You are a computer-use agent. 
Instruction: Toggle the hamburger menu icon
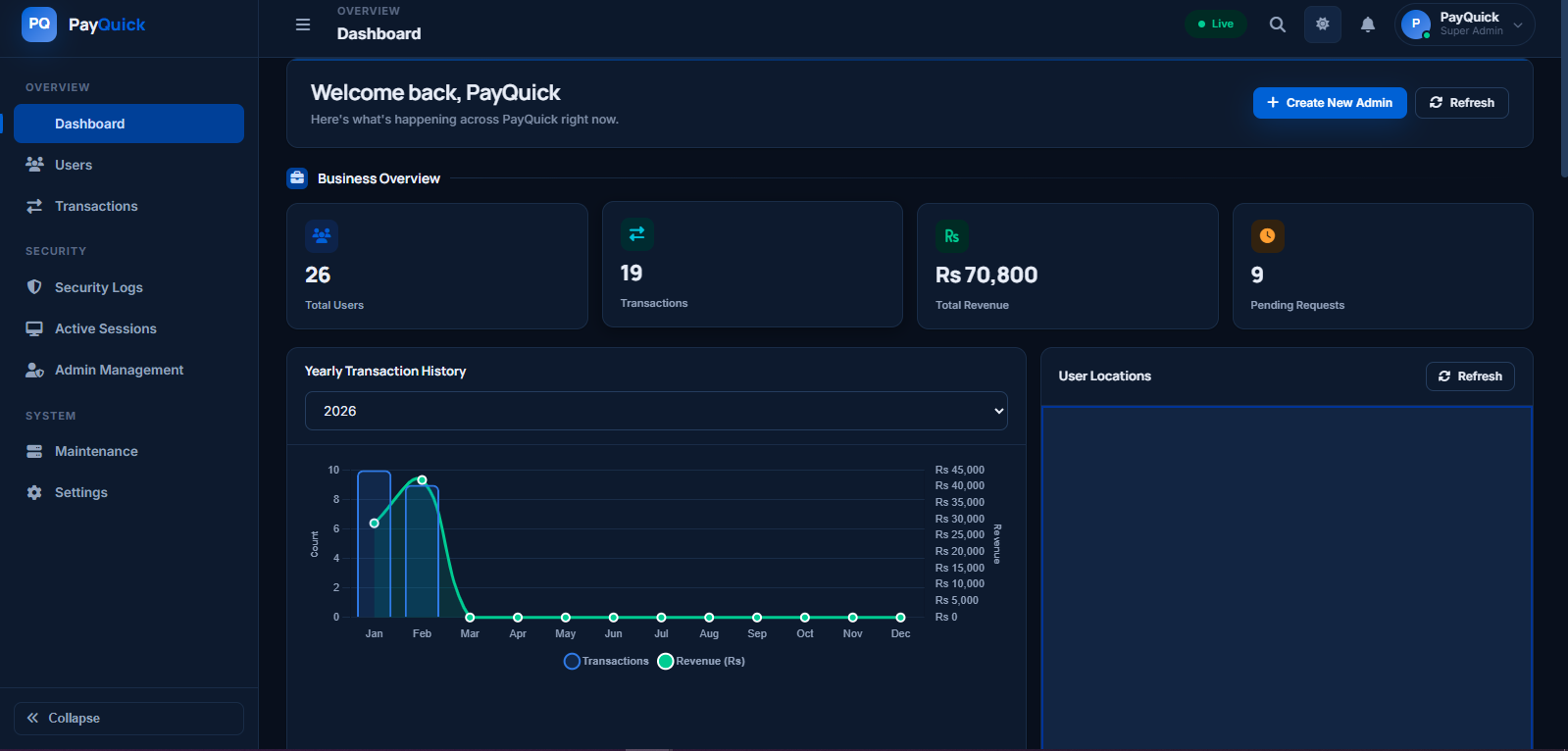[x=303, y=25]
